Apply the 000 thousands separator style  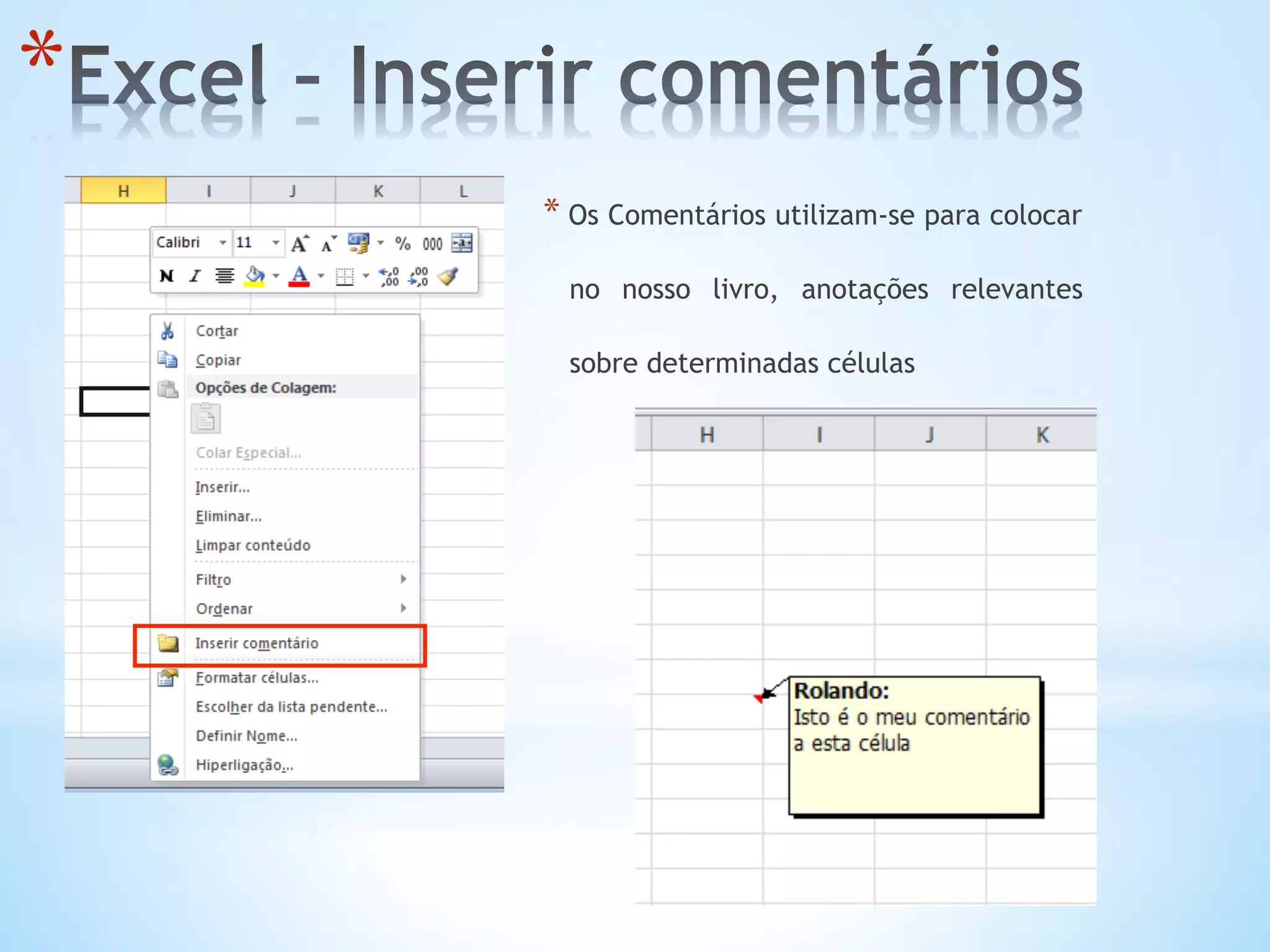(x=432, y=244)
